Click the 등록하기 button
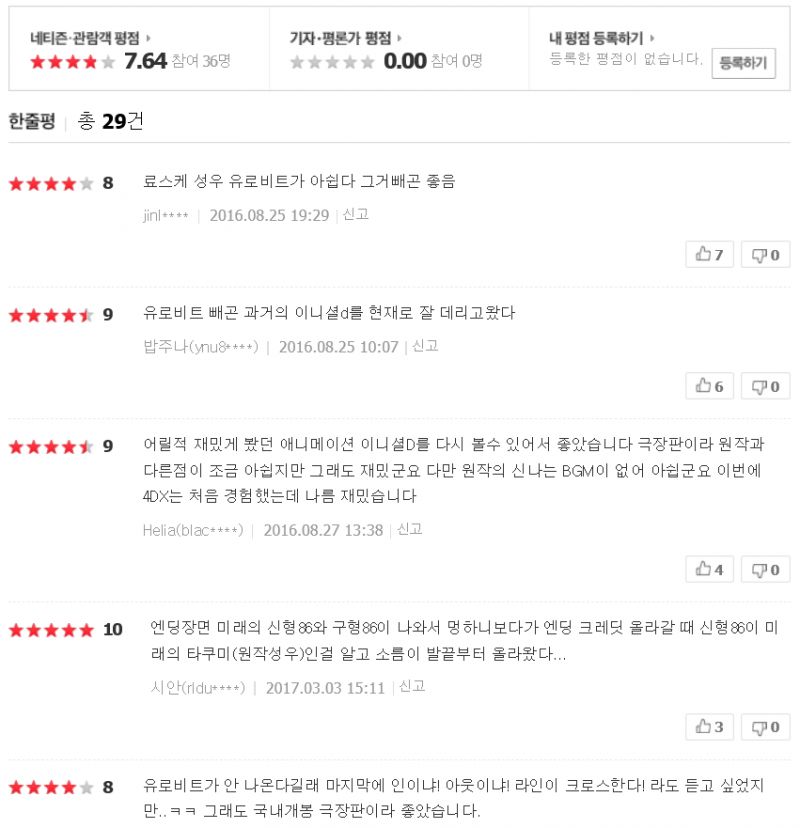 pyautogui.click(x=743, y=63)
